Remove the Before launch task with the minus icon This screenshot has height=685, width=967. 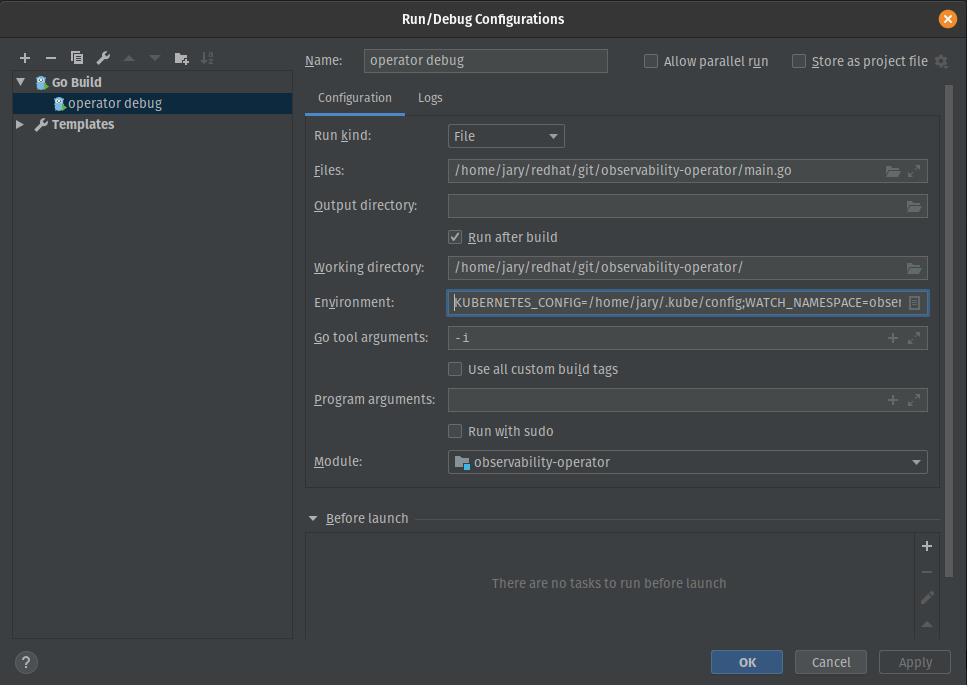point(926,572)
